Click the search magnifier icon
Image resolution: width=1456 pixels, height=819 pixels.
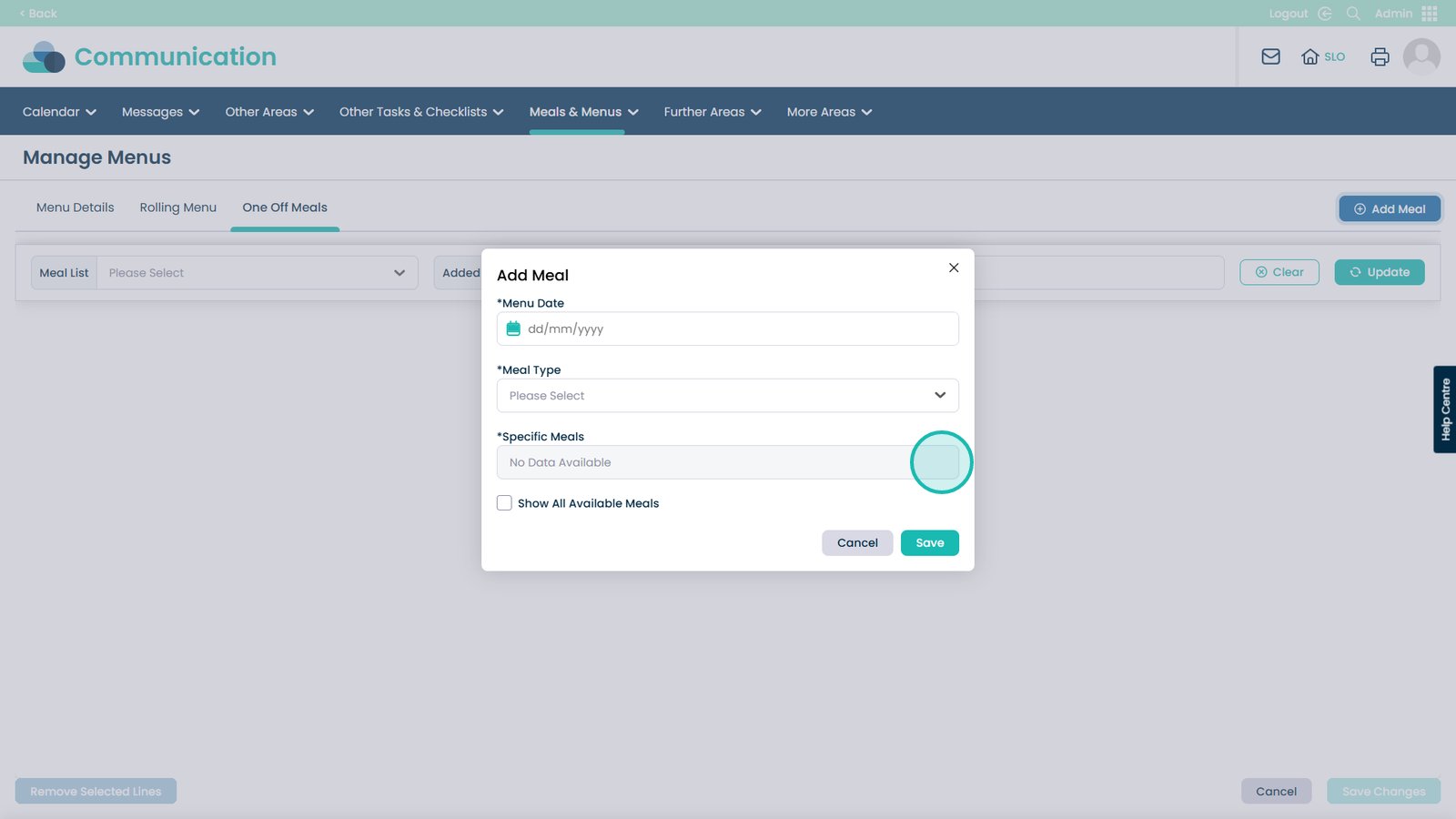click(1353, 14)
